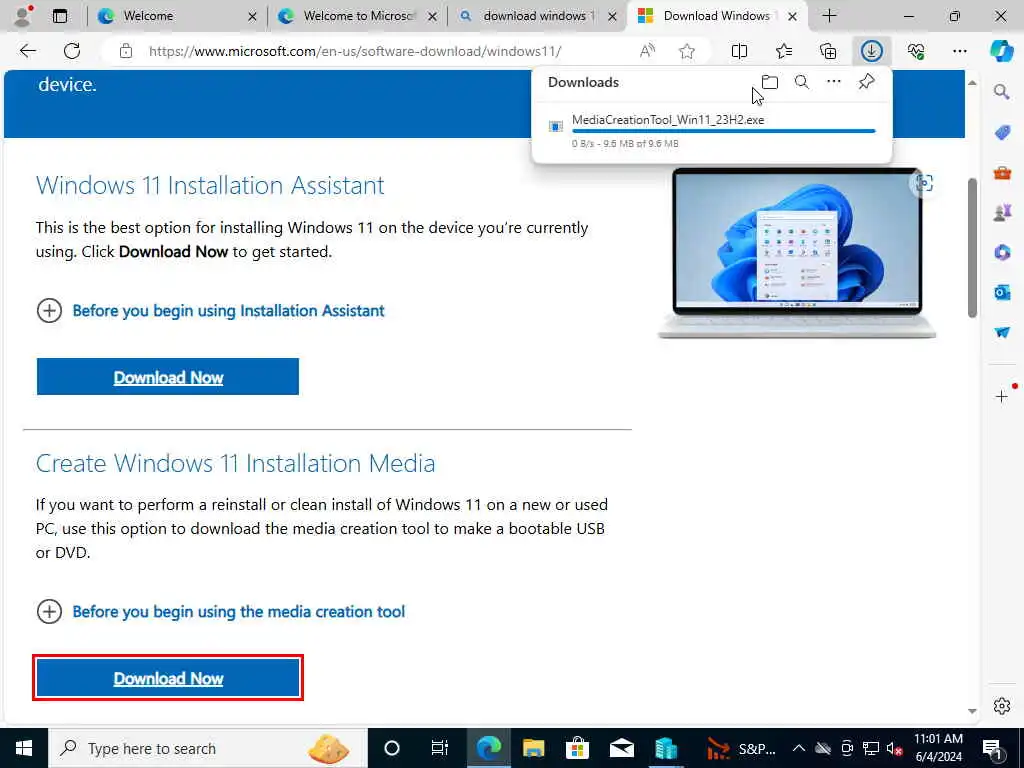Open Copilot sidebar icon
This screenshot has width=1024, height=768.
pyautogui.click(x=1002, y=51)
